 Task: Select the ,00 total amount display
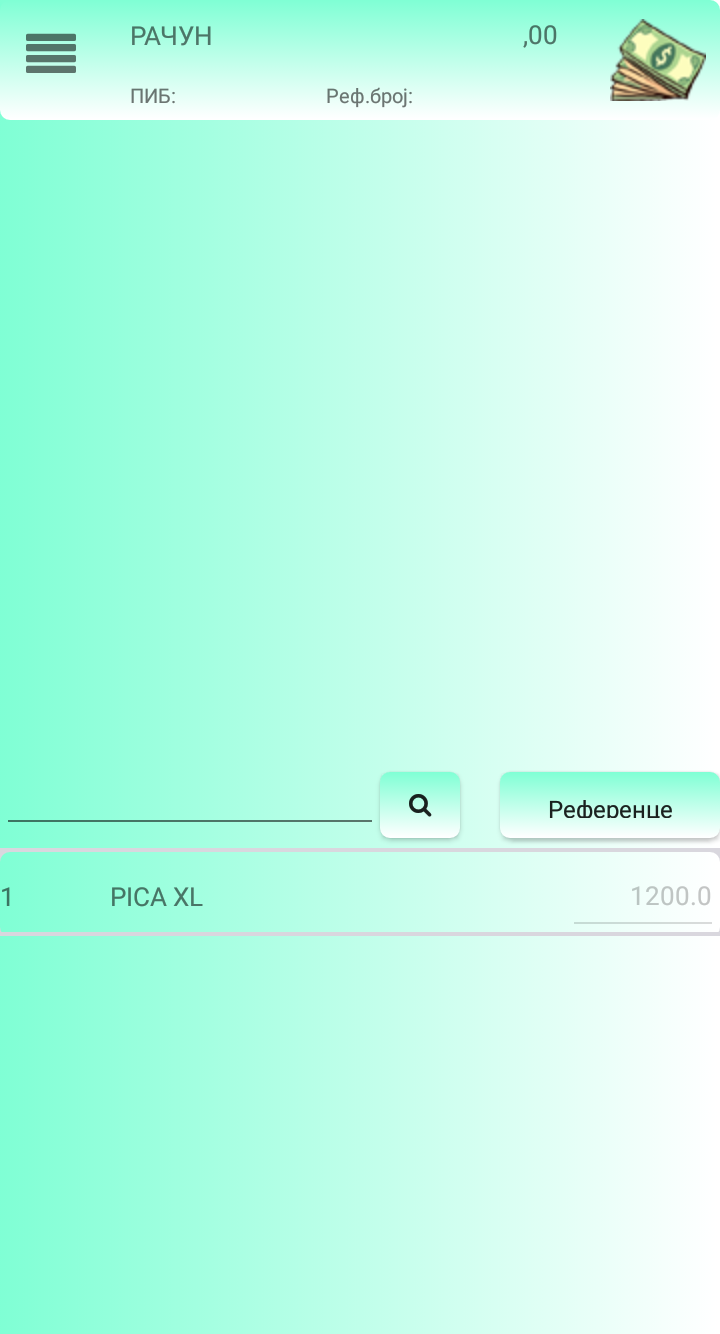coord(539,36)
